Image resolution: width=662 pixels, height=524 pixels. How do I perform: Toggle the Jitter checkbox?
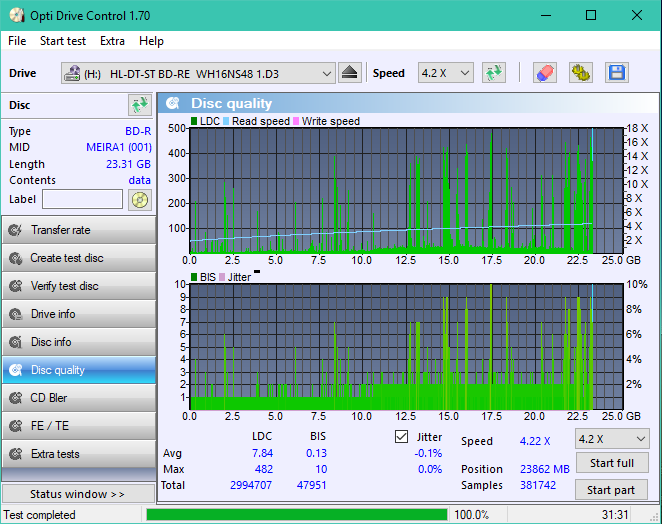coord(402,437)
